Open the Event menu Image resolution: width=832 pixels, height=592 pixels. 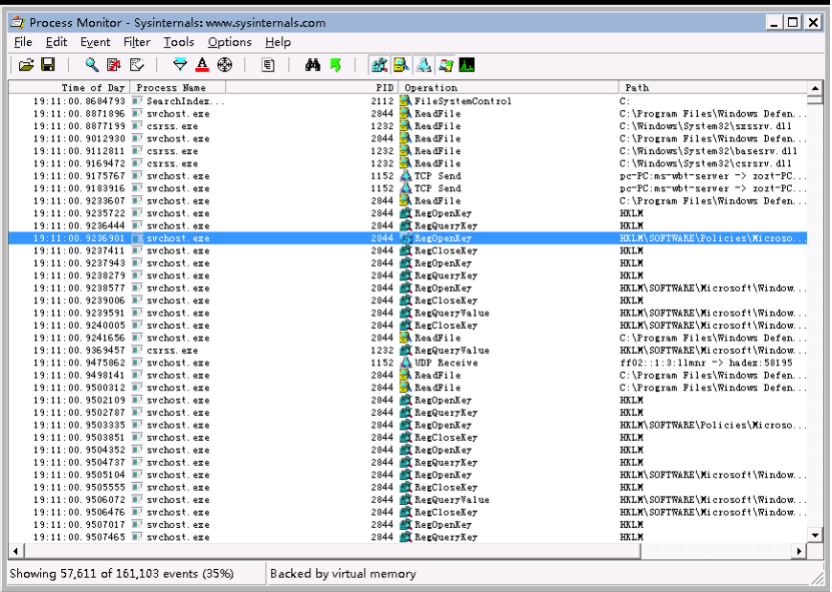(95, 42)
